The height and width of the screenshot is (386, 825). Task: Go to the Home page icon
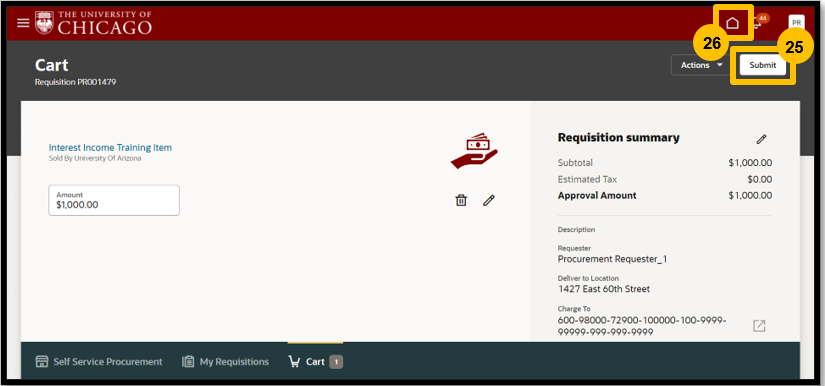[x=732, y=23]
